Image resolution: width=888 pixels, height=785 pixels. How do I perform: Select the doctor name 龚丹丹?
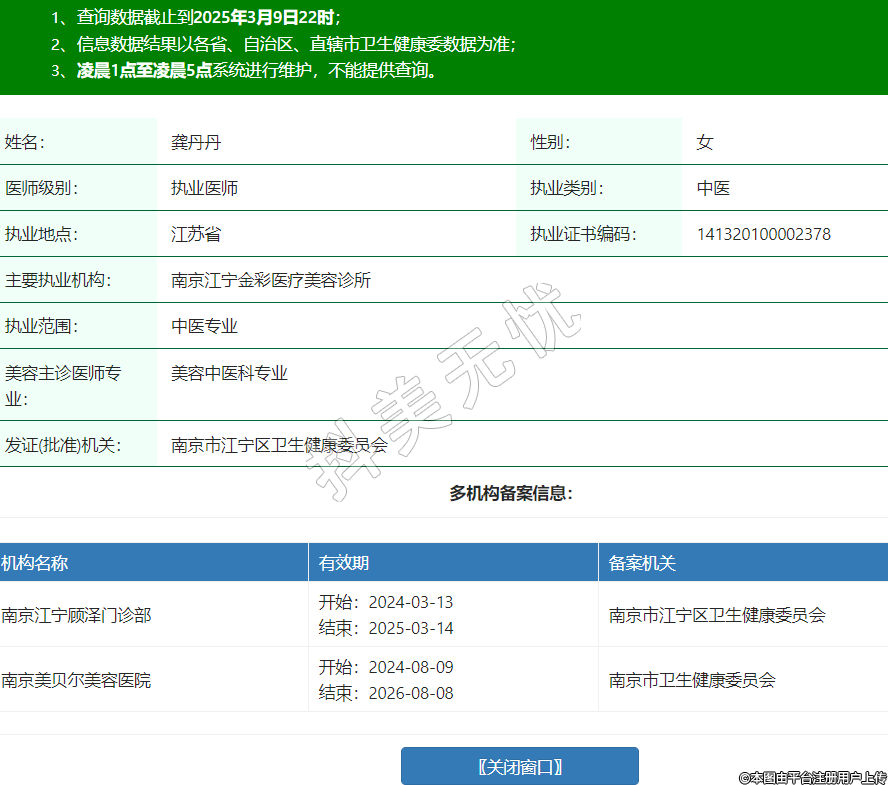[196, 142]
